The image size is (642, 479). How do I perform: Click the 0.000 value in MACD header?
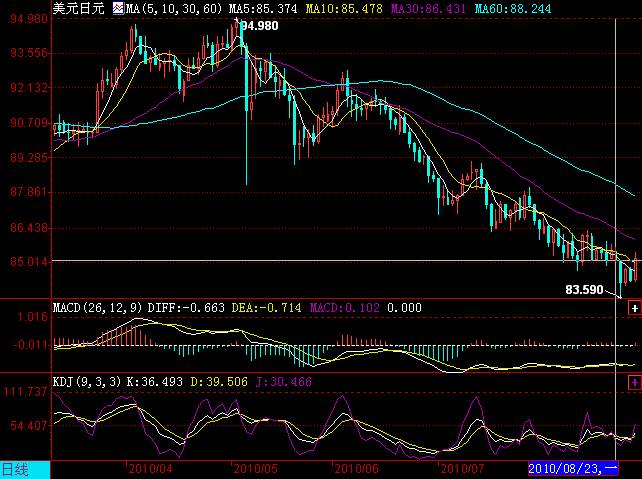(404, 308)
